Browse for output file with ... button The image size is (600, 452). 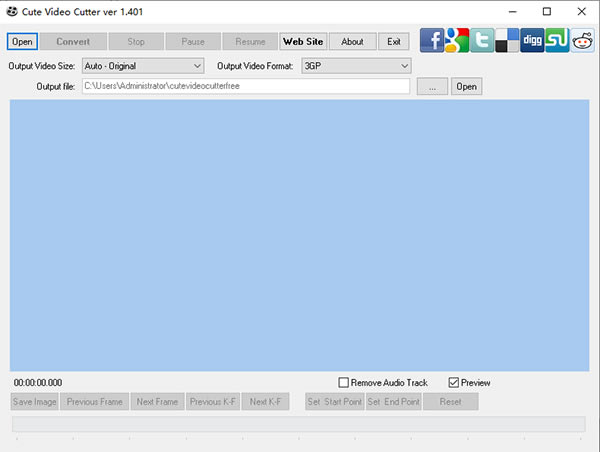pos(432,86)
